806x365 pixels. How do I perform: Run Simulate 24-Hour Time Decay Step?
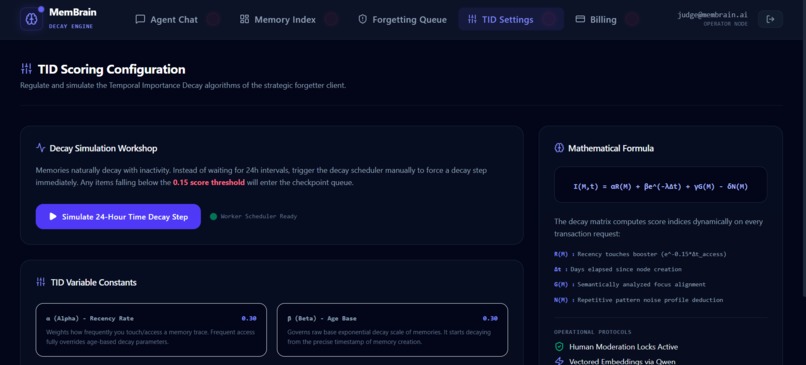point(118,216)
